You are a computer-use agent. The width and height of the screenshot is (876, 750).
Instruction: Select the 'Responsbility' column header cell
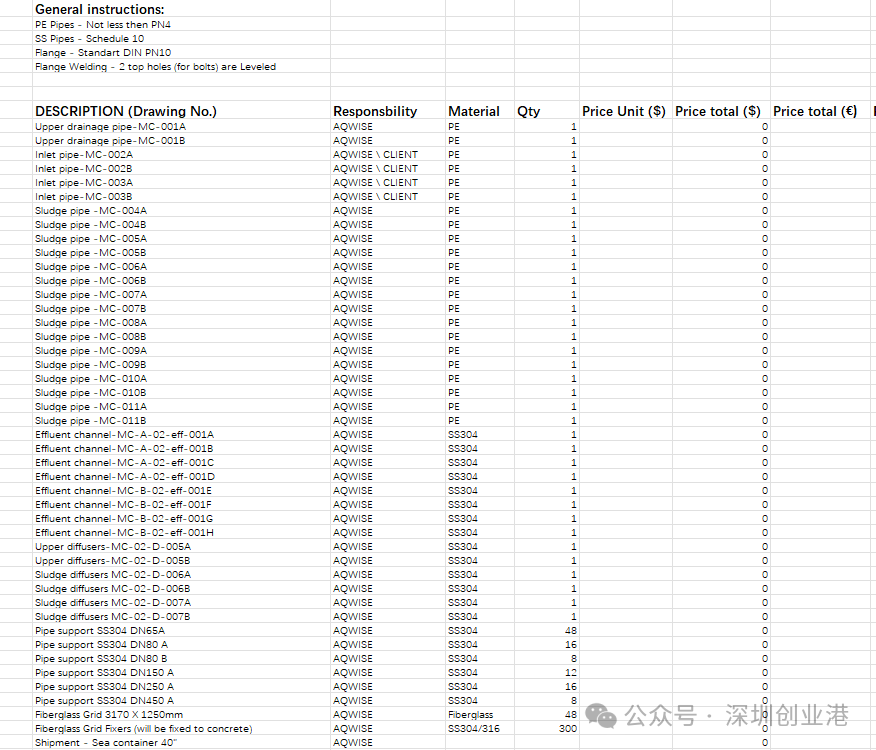click(388, 111)
